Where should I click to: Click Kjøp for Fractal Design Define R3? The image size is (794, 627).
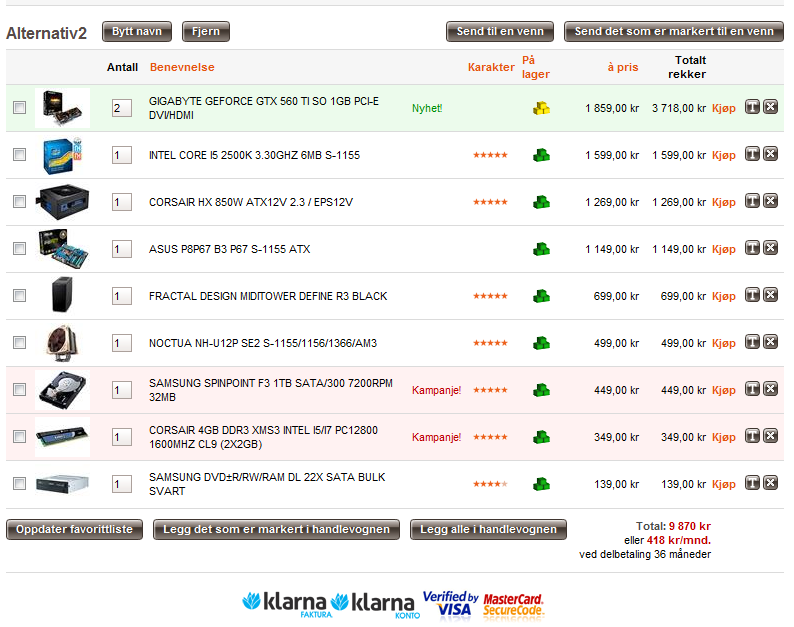(x=724, y=296)
